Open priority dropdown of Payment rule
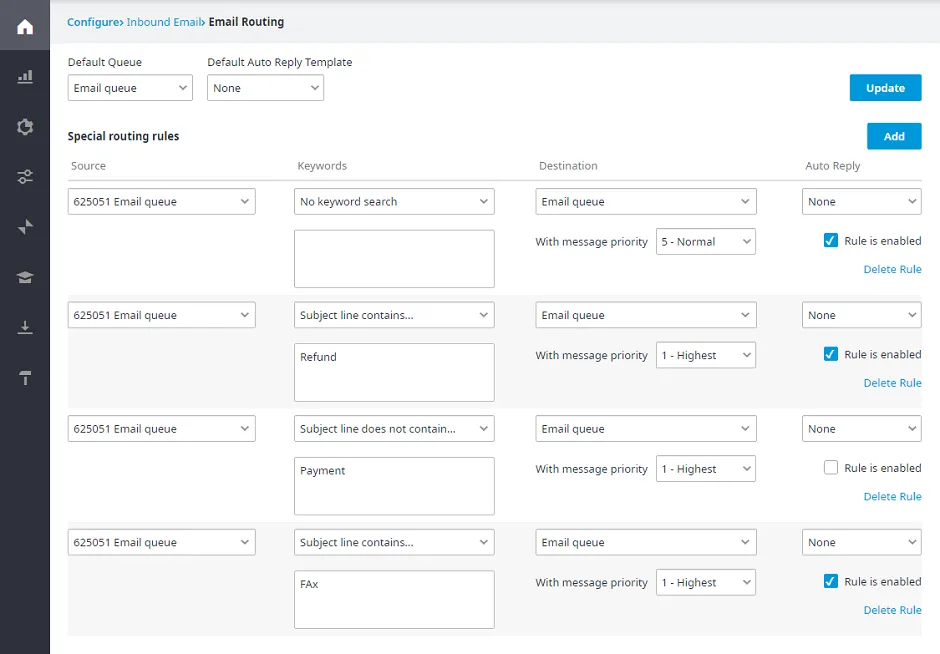Viewport: 940px width, 654px height. tap(706, 469)
